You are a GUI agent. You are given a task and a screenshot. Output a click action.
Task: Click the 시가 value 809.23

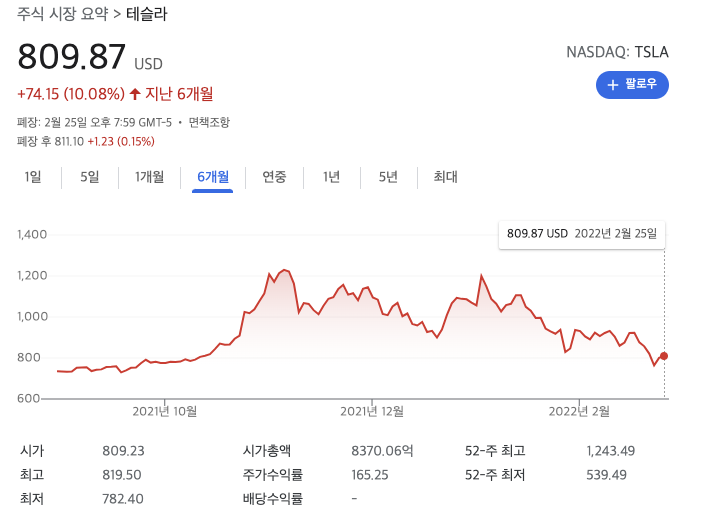[x=123, y=451]
